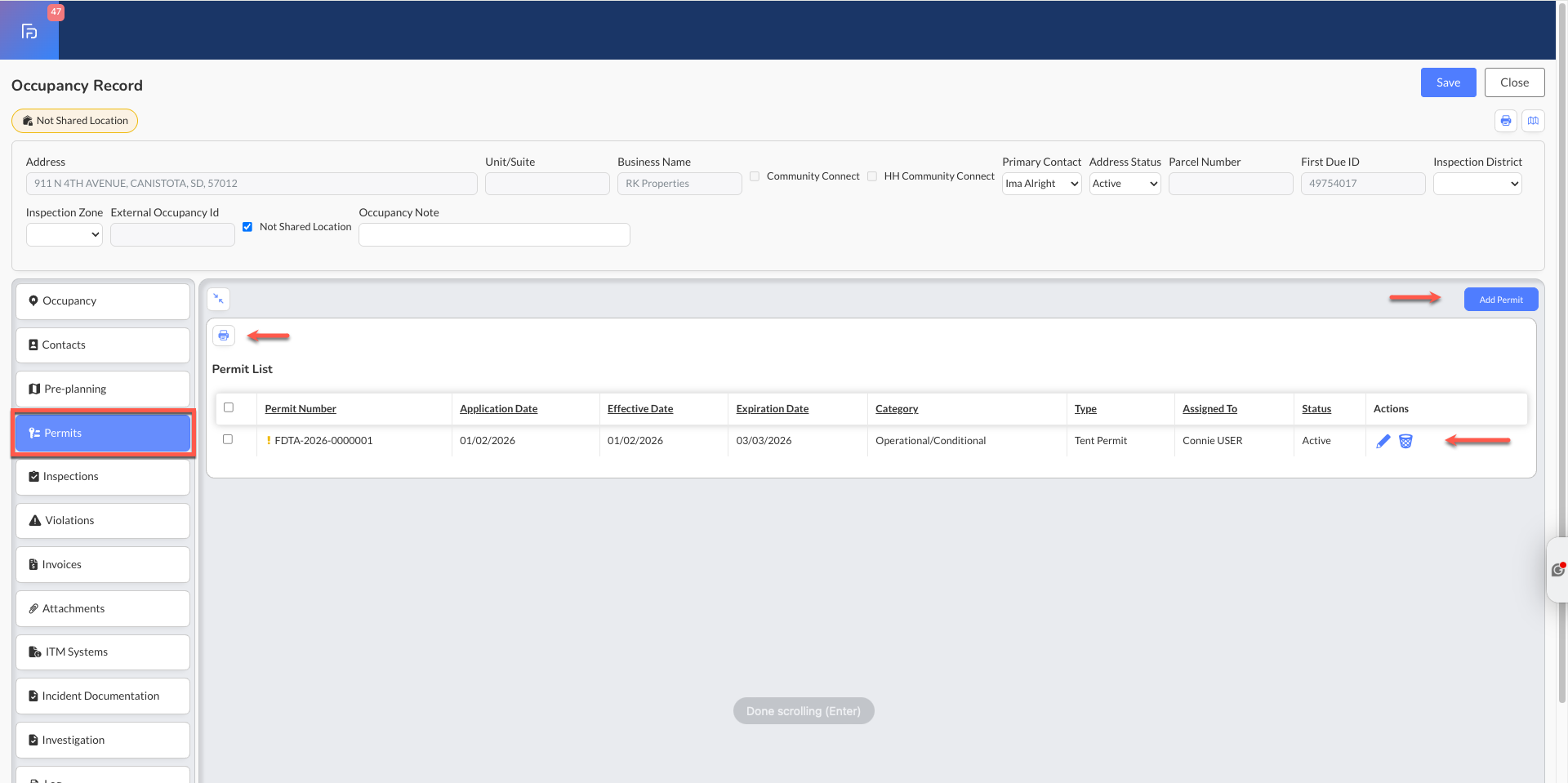
Task: Enable the Community Connect checkbox
Action: click(755, 176)
